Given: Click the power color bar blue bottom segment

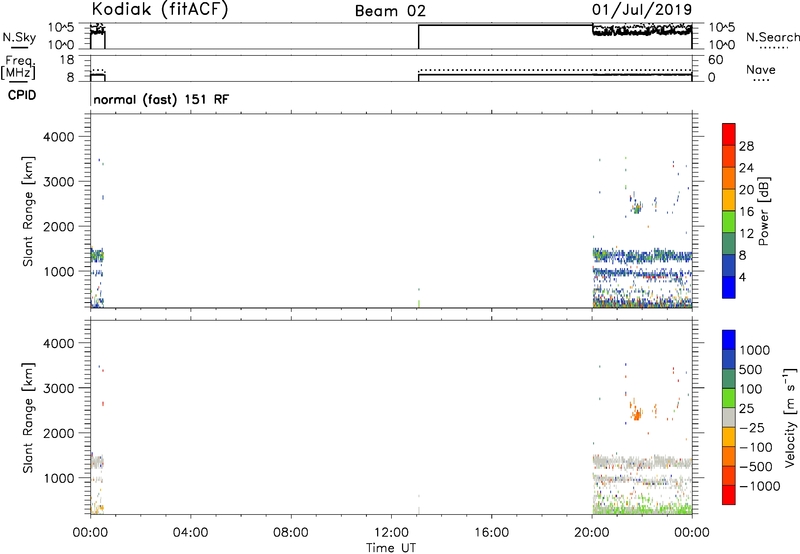Looking at the screenshot, I should tap(729, 287).
